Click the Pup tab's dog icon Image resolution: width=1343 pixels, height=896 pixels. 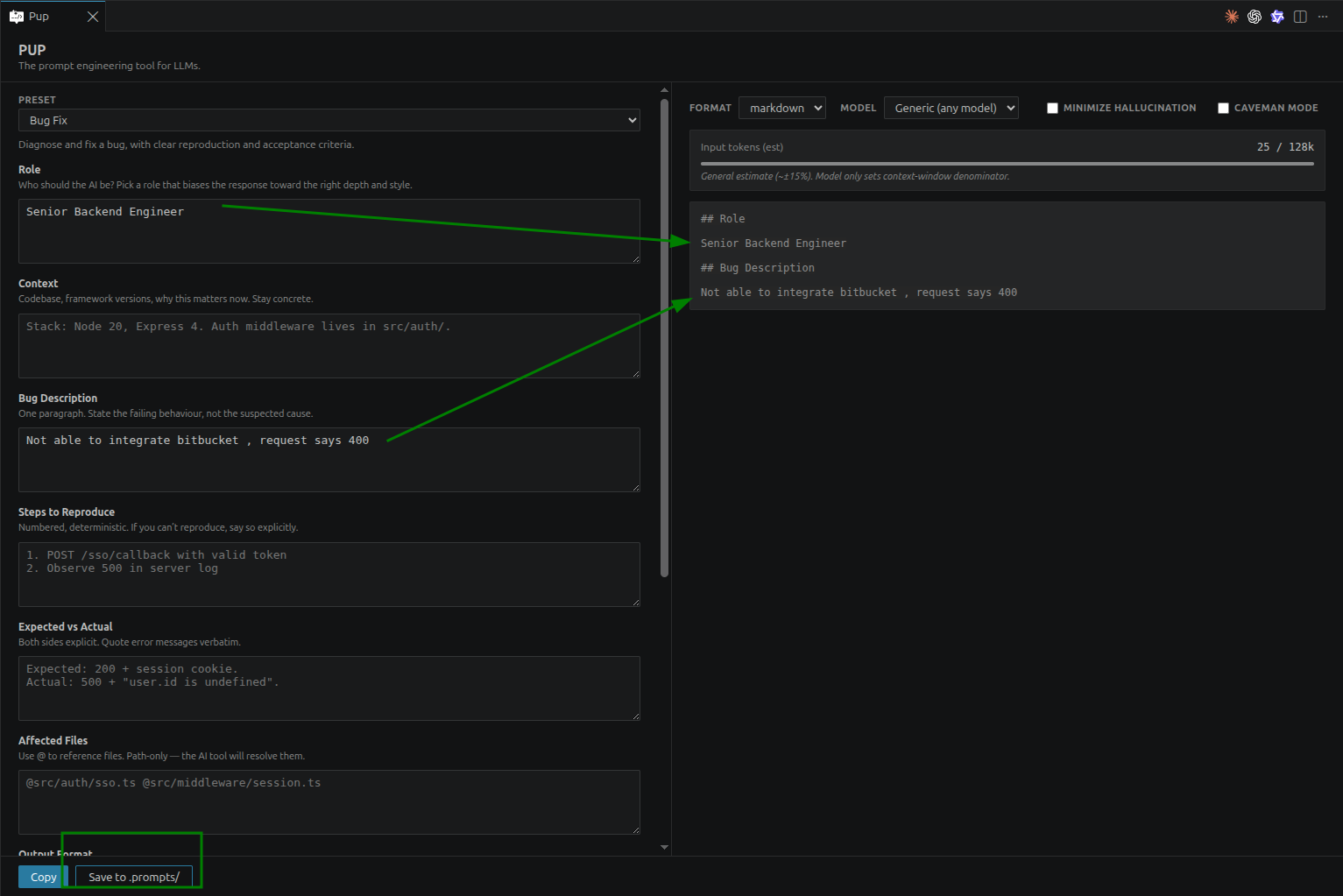[x=17, y=17]
